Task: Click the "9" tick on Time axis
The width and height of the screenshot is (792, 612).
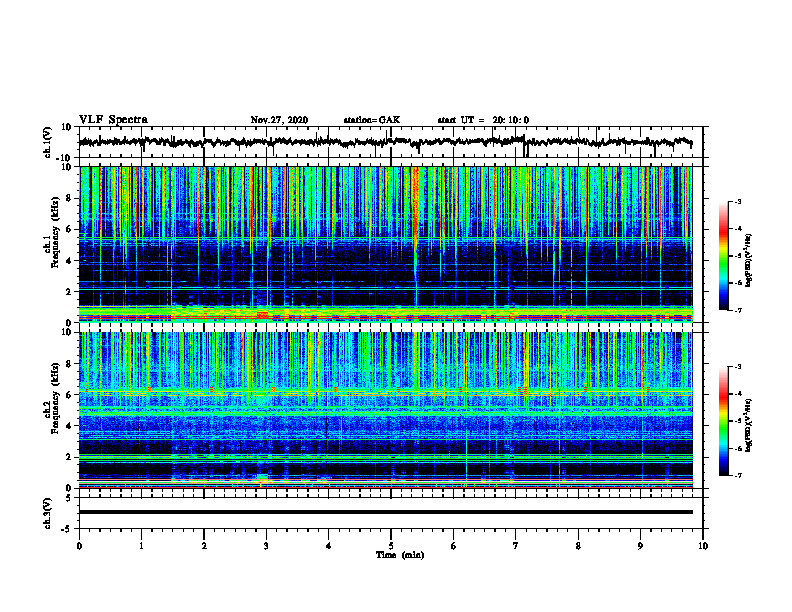Action: tap(640, 546)
